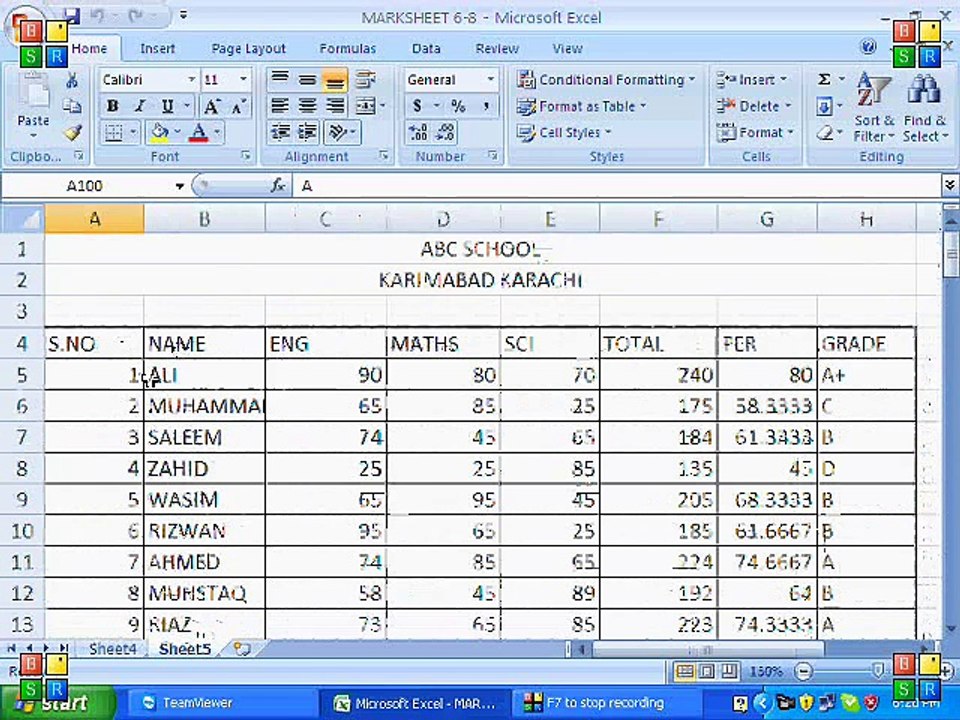Click the Insert Worksheet tab icon
960x720 pixels.
(242, 649)
